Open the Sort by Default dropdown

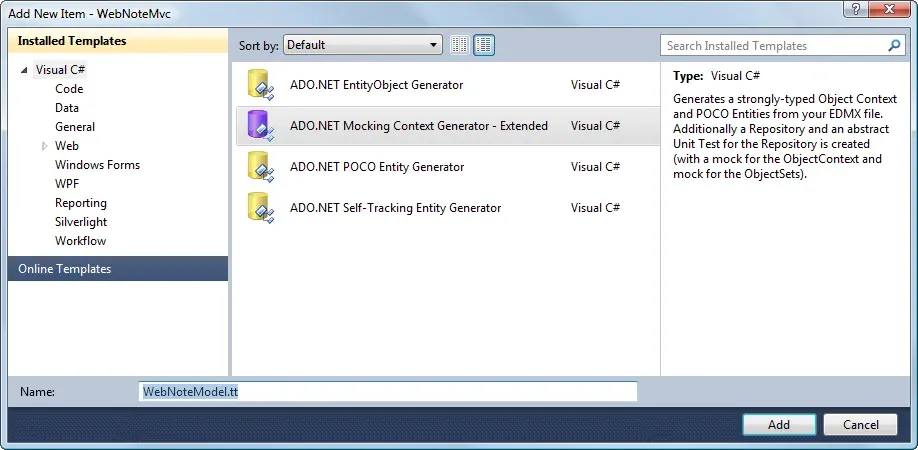[362, 45]
